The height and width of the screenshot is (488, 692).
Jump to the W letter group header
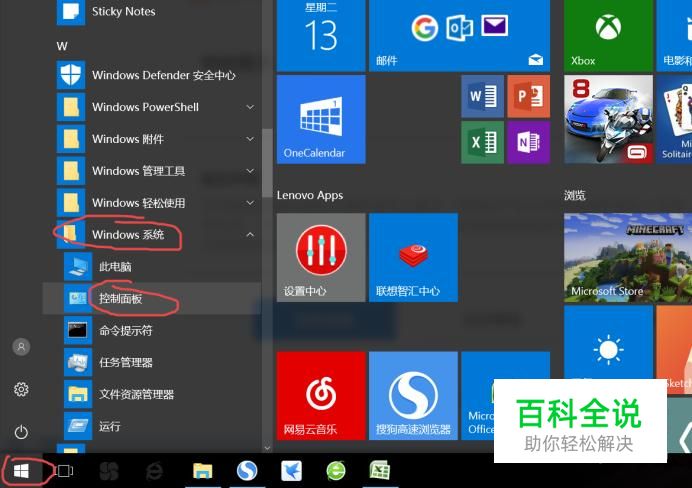point(62,46)
